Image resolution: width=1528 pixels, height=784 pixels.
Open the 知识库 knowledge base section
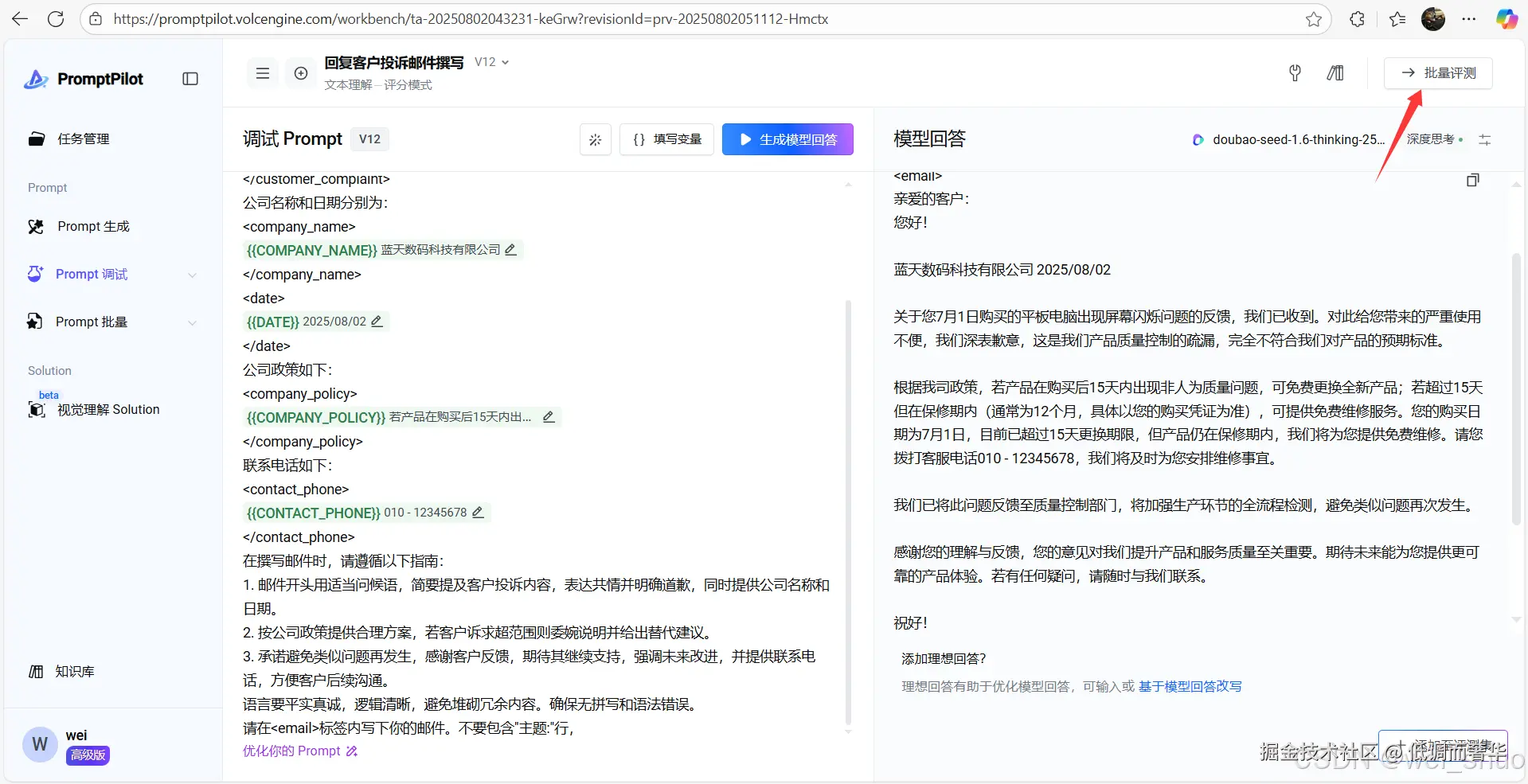73,671
